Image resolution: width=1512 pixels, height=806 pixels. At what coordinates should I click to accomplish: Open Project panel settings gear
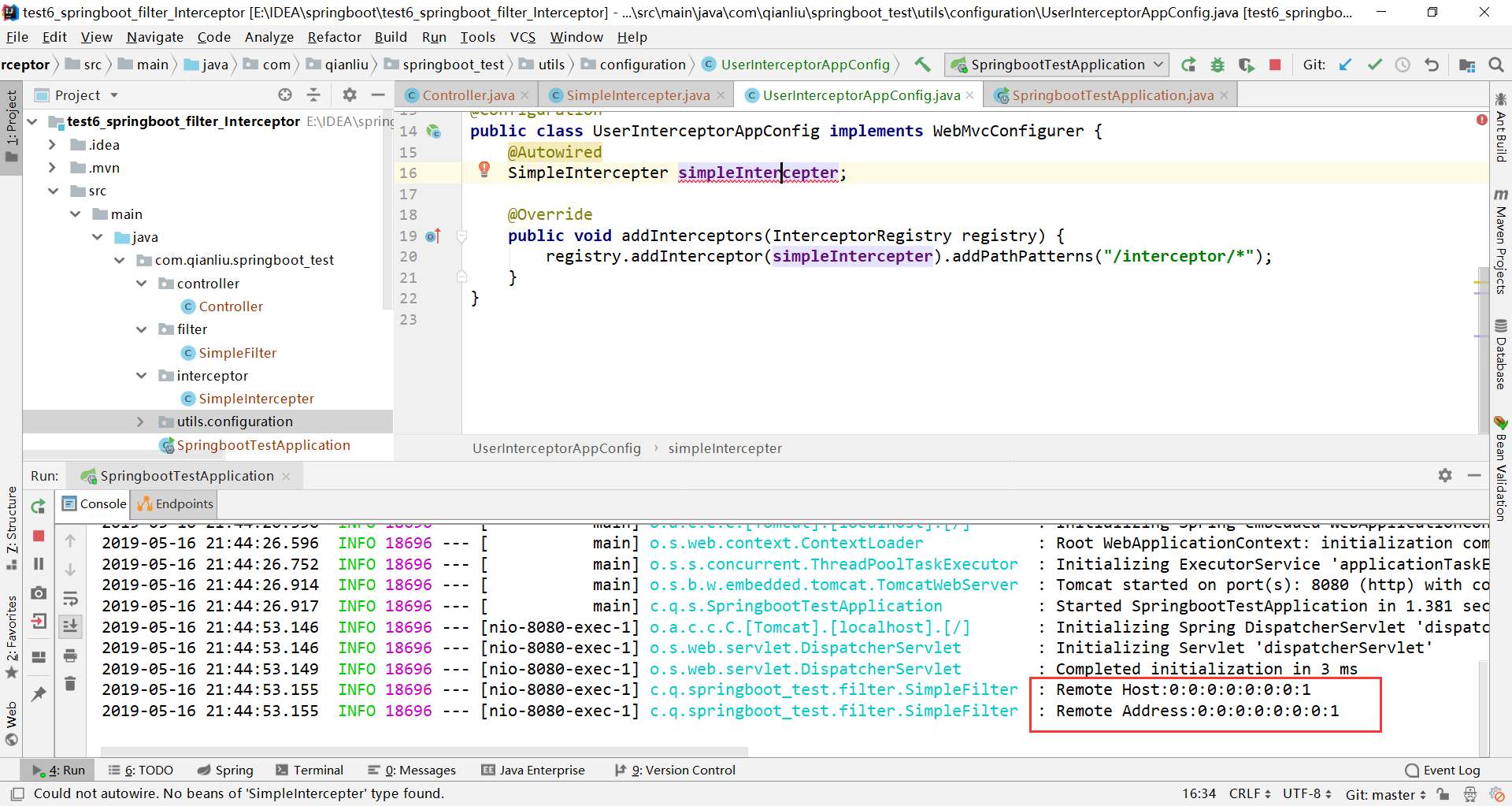[350, 95]
